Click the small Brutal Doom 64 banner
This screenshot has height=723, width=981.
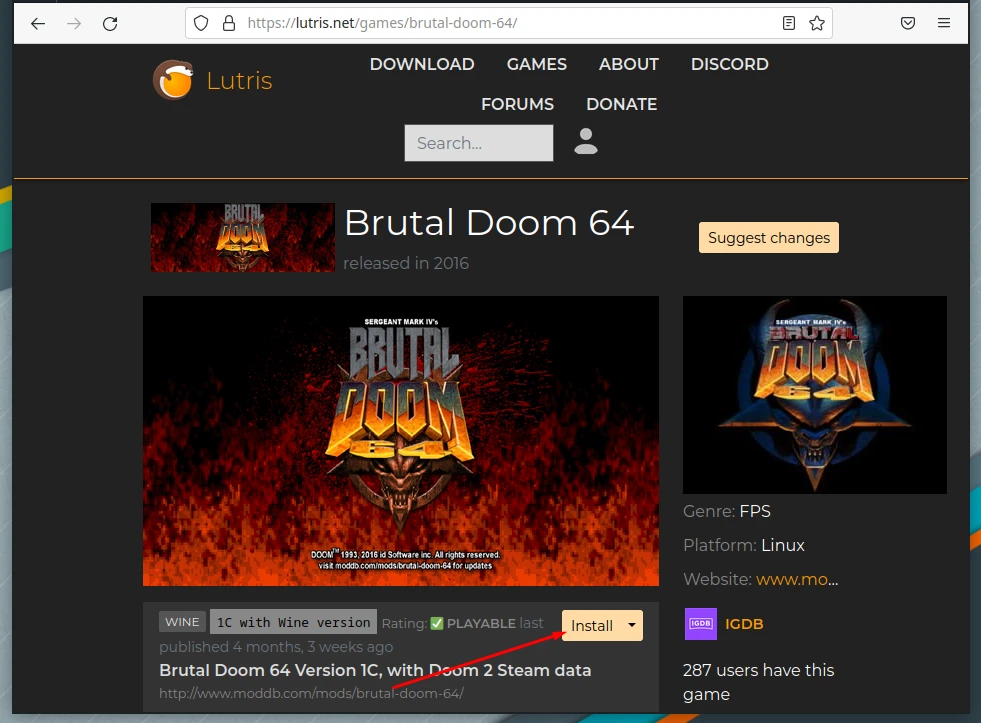(x=243, y=237)
